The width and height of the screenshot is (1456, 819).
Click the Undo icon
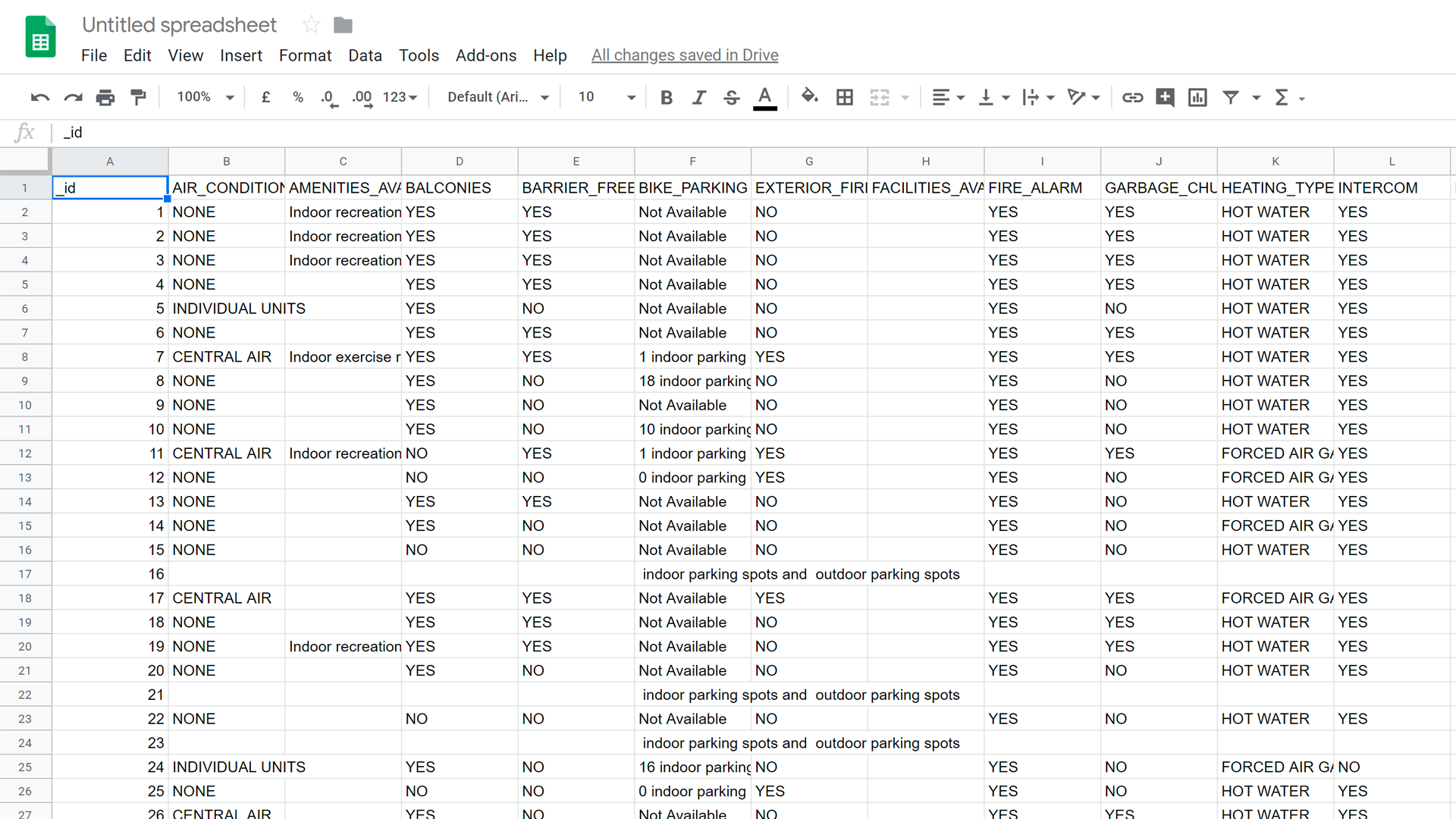pyautogui.click(x=39, y=97)
